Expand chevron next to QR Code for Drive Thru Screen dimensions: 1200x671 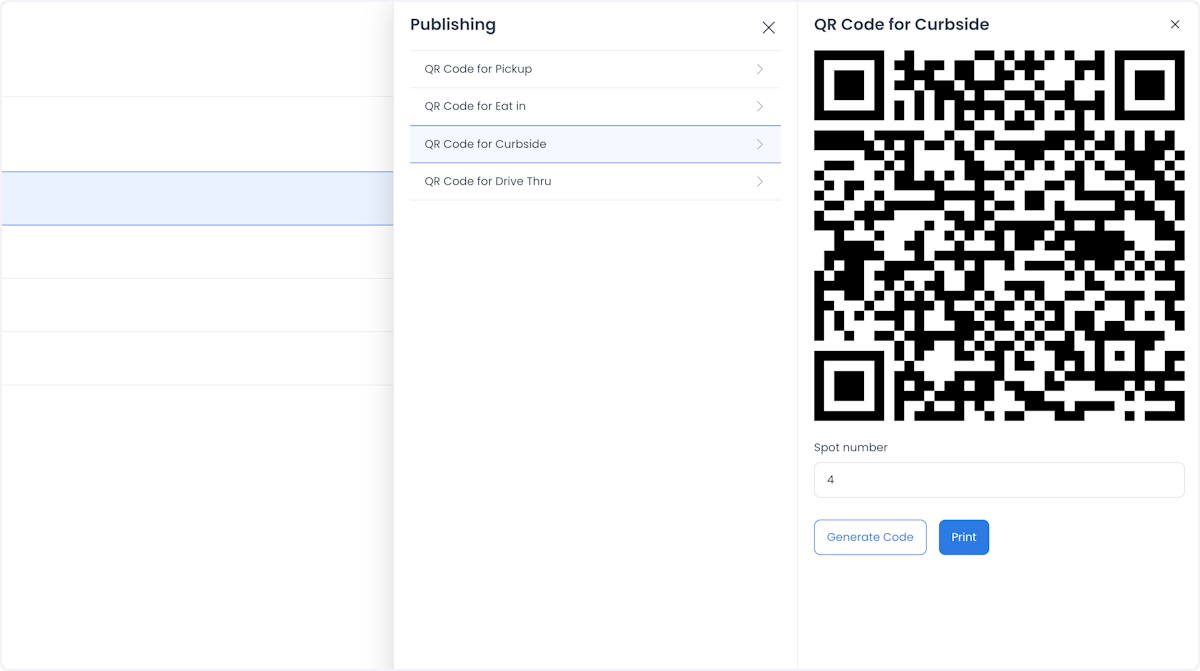760,181
